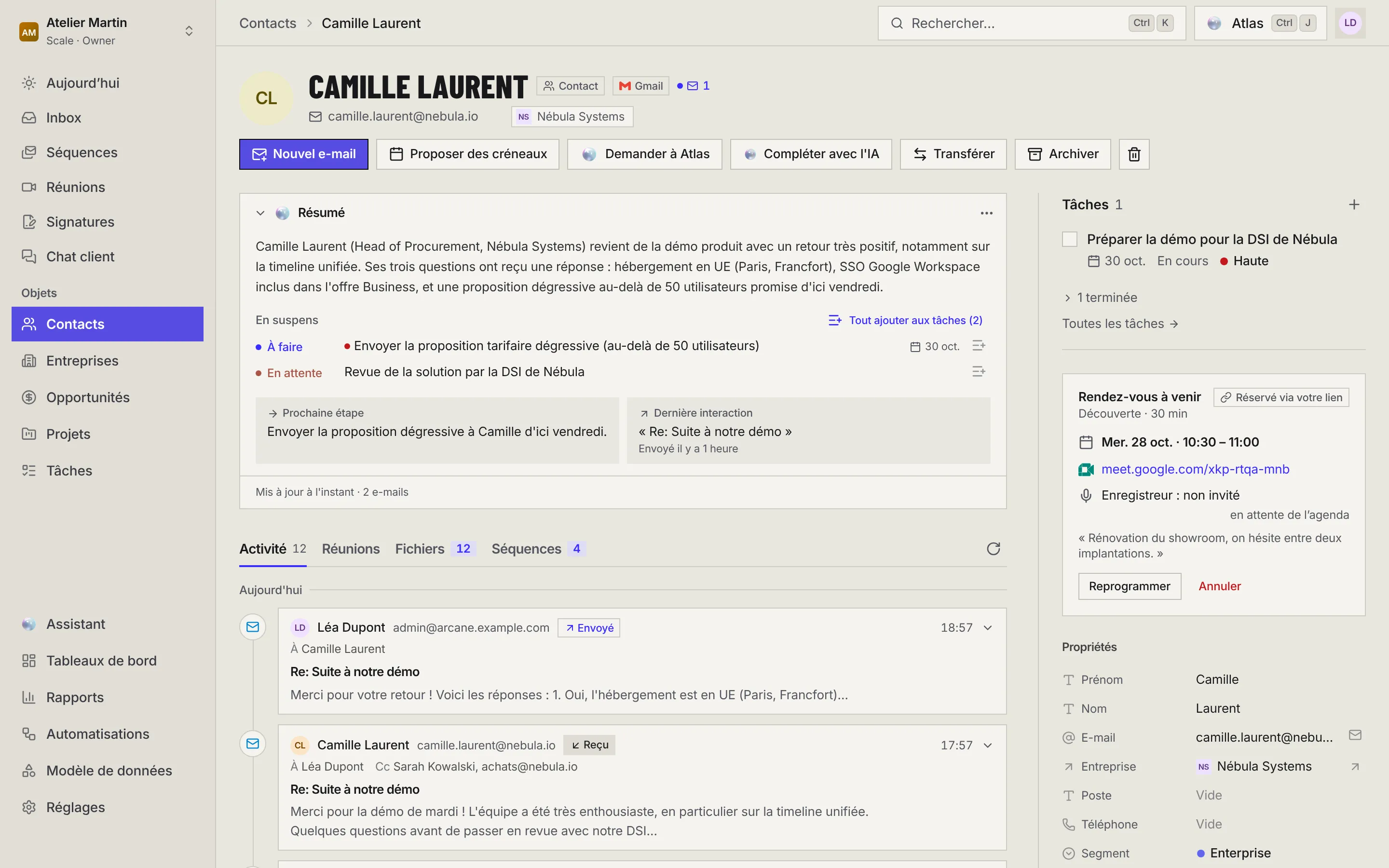
Task: Switch to the Réunions tab
Action: [351, 549]
